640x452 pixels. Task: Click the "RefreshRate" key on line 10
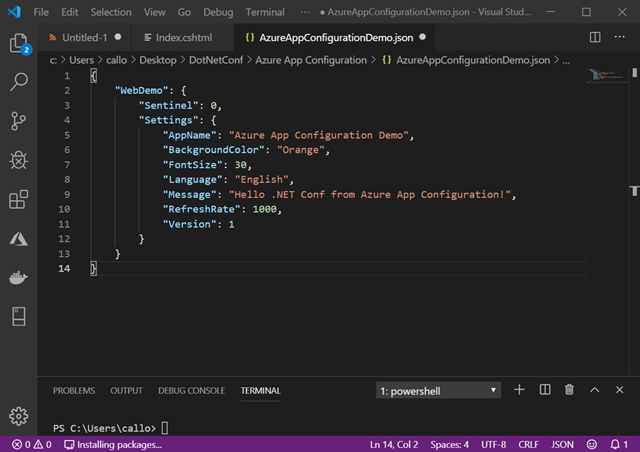pyautogui.click(x=204, y=209)
